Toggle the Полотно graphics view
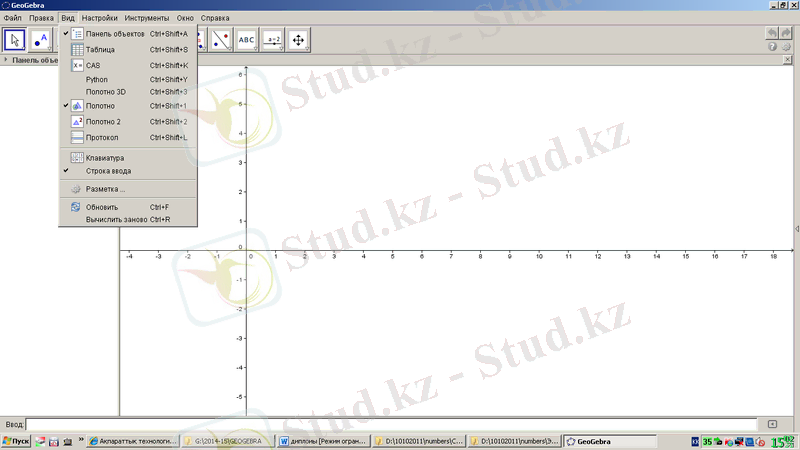Screen dimensions: 800x450 [128, 106]
